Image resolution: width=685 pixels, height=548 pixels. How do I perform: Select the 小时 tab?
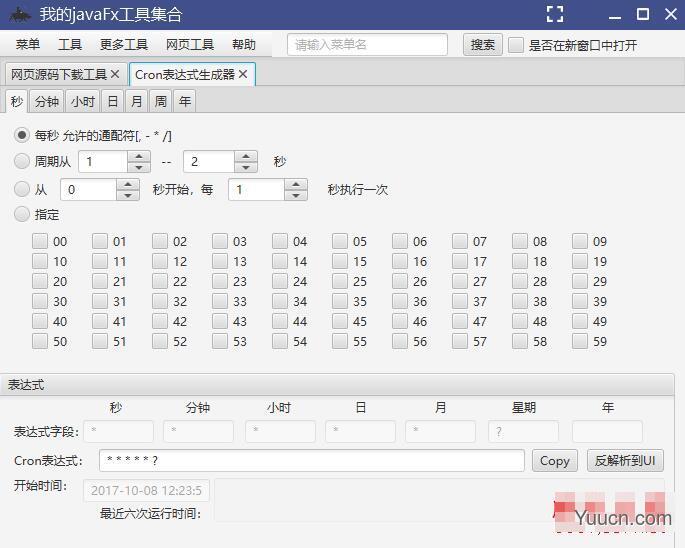tap(83, 101)
